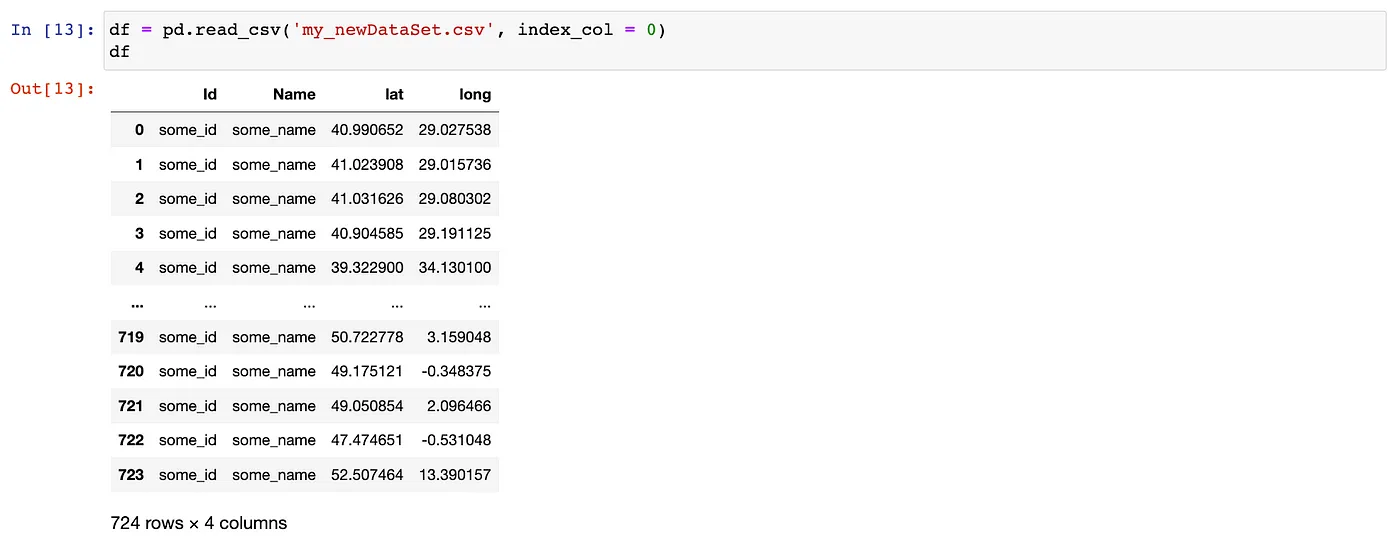Screen dimensions: 1400x554
Task: Click the ellipsis in the index column
Action: click(136, 303)
